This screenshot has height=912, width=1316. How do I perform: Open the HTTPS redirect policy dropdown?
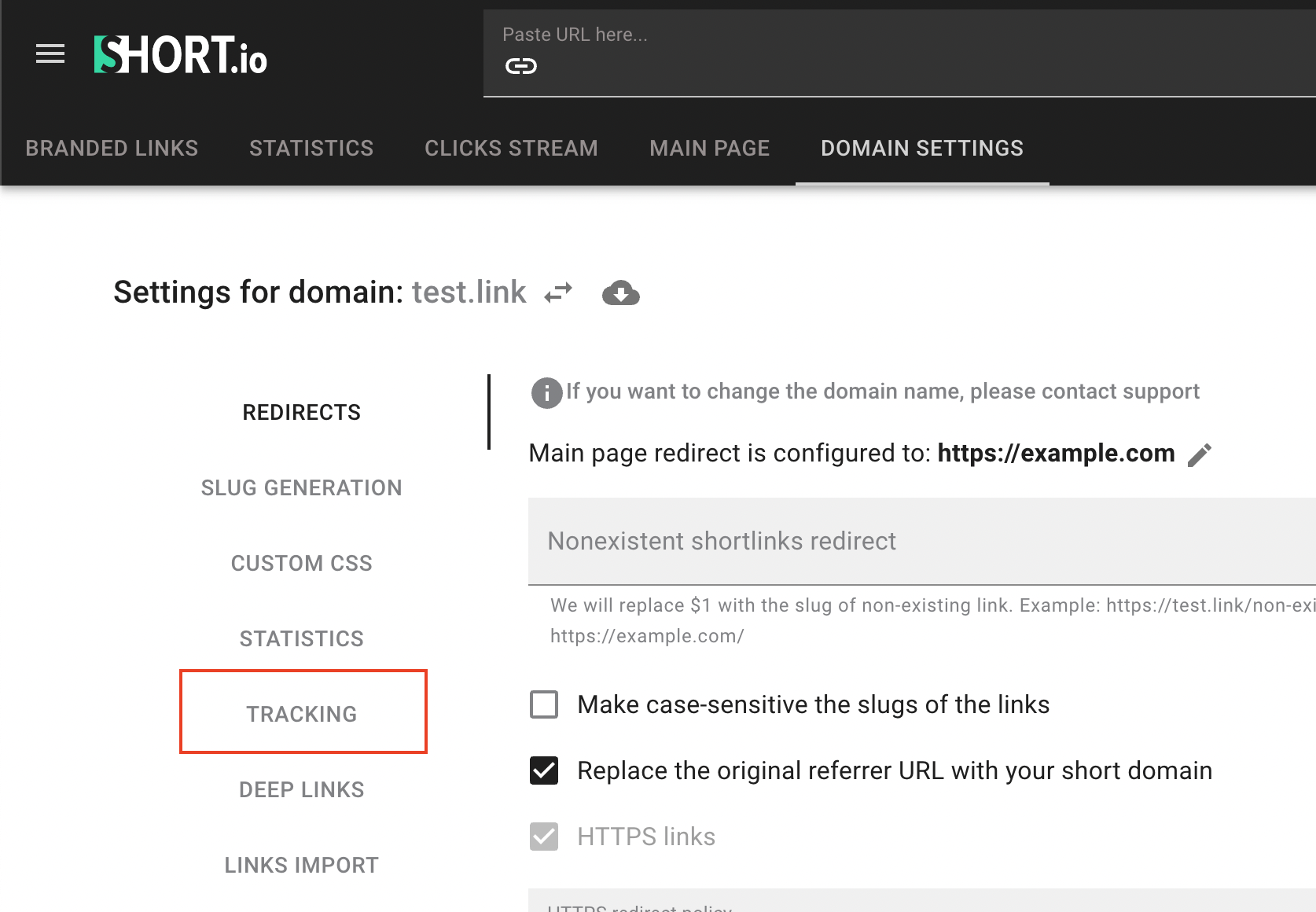pos(920,903)
